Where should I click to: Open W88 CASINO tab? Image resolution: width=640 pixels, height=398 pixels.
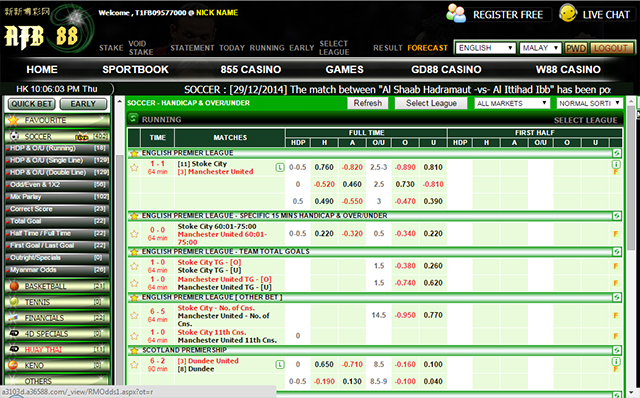(568, 69)
